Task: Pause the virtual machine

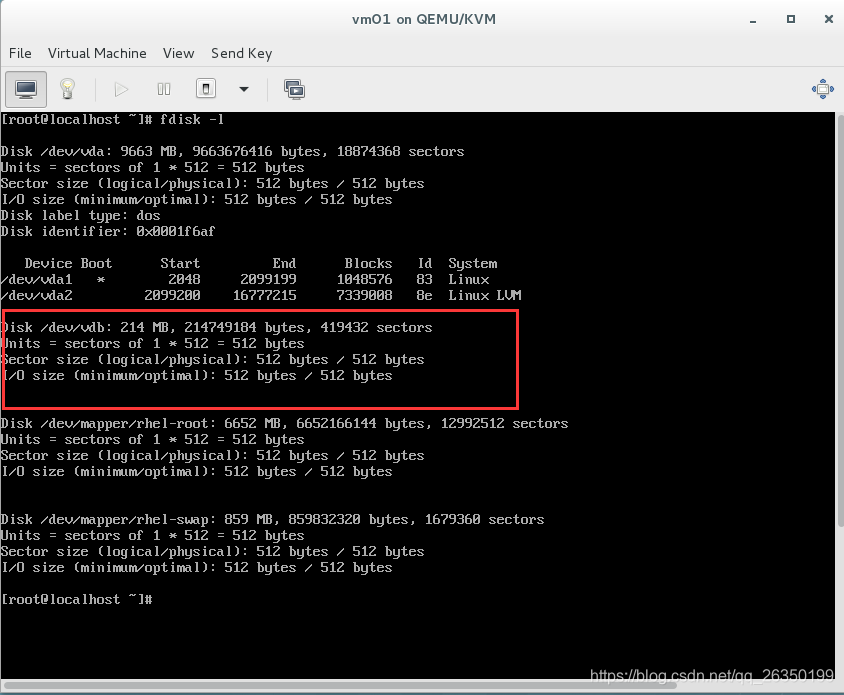Action: [x=164, y=89]
